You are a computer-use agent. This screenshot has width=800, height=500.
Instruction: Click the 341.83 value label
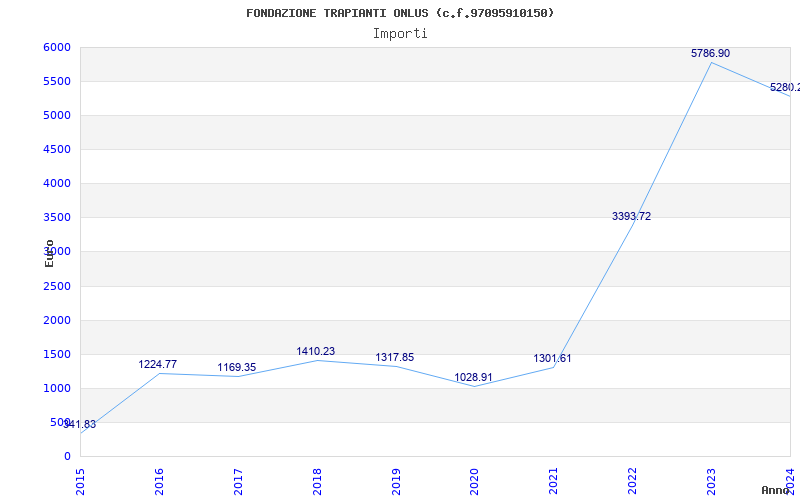[x=80, y=424]
